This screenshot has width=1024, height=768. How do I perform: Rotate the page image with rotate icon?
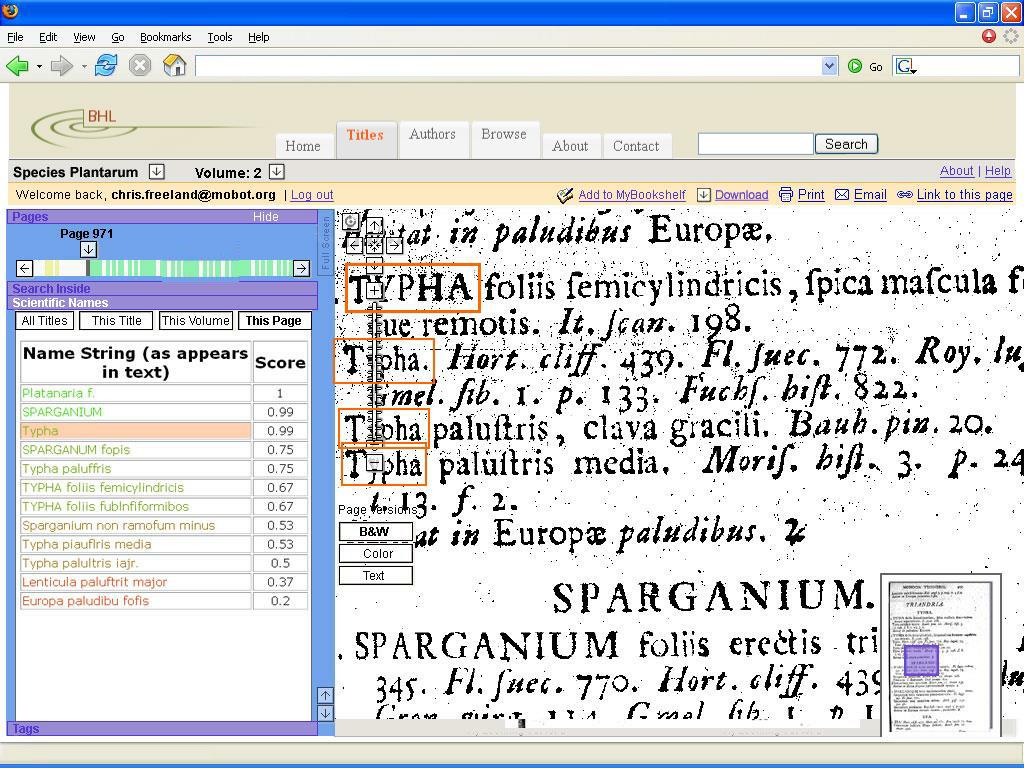pos(351,221)
